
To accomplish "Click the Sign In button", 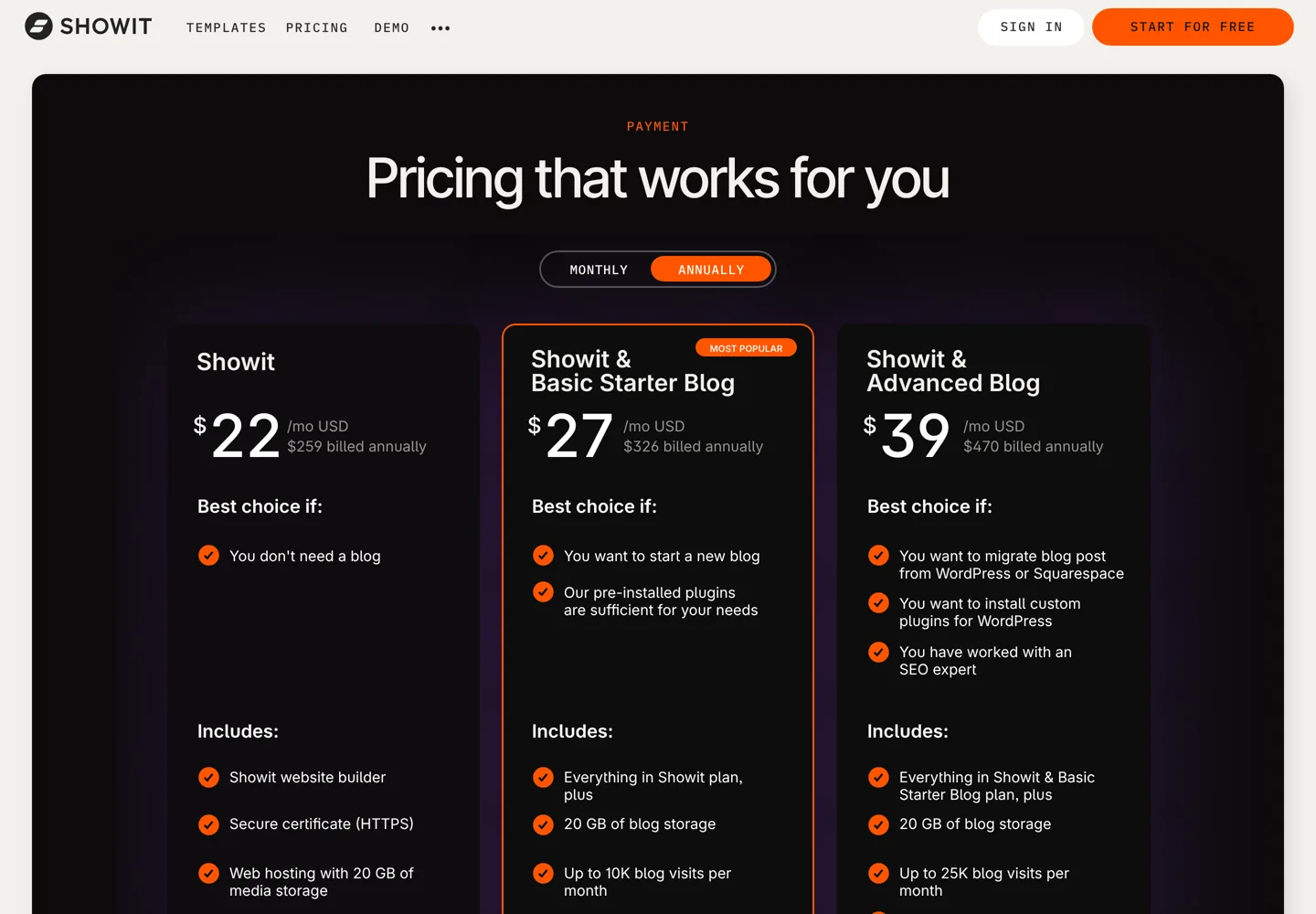I will click(x=1031, y=27).
